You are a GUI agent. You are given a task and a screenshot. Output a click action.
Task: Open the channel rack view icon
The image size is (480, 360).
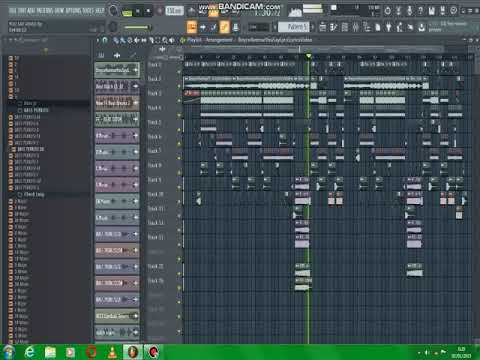point(345,27)
